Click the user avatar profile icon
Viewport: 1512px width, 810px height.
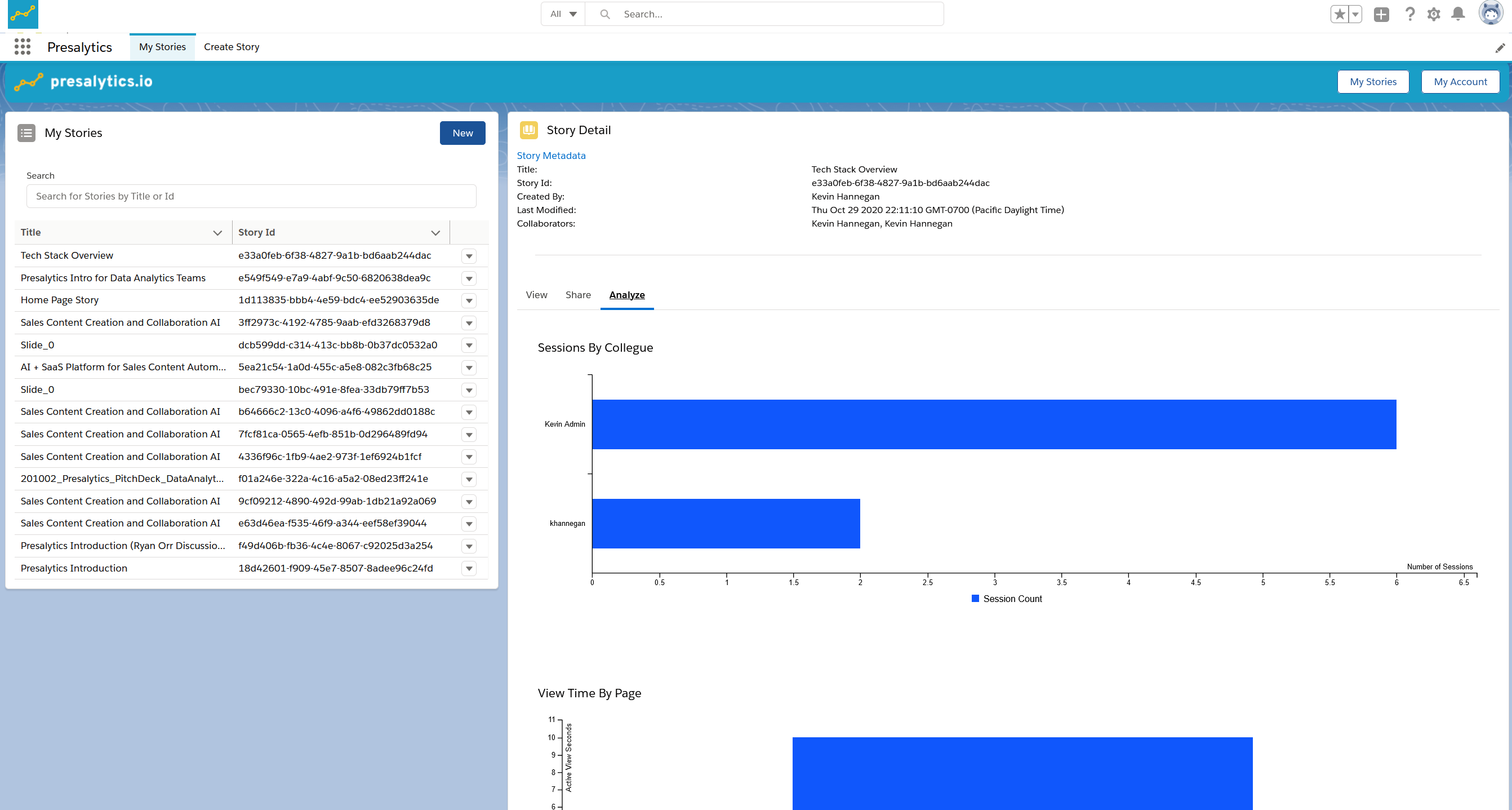click(1489, 13)
